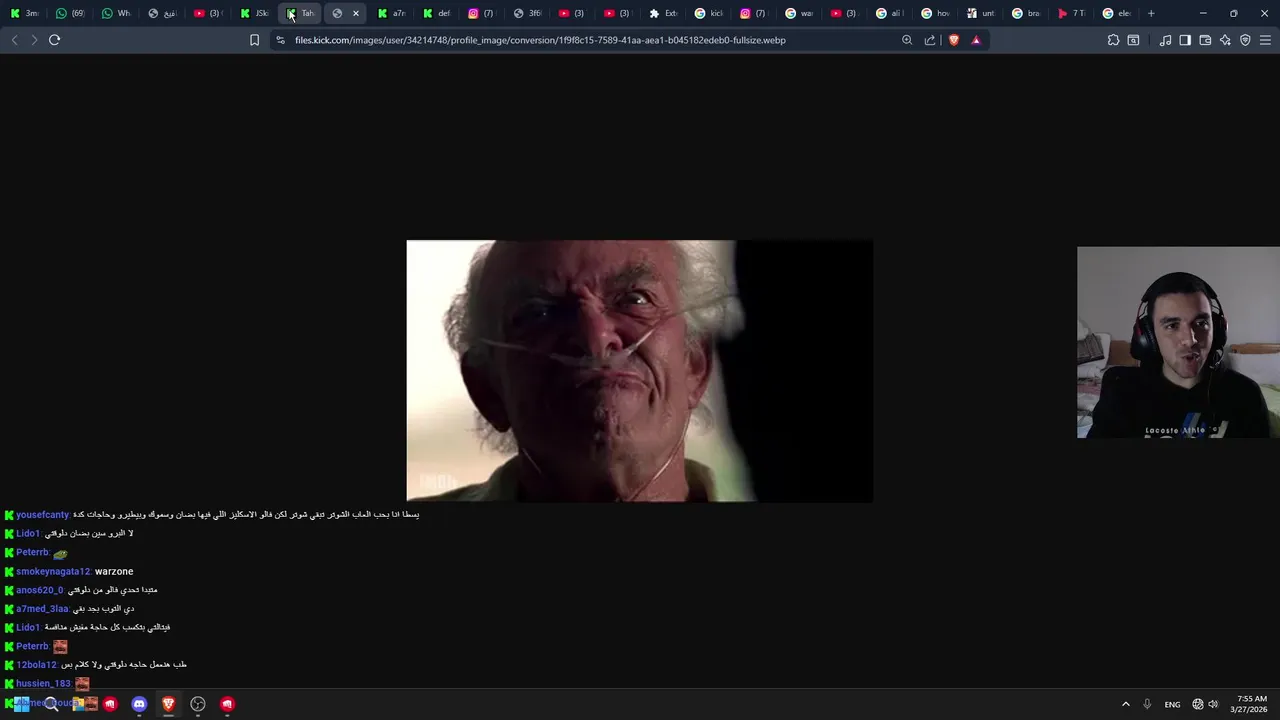The height and width of the screenshot is (720, 1280).
Task: Open the Extensions puzzle icon in toolbar
Action: [1113, 40]
